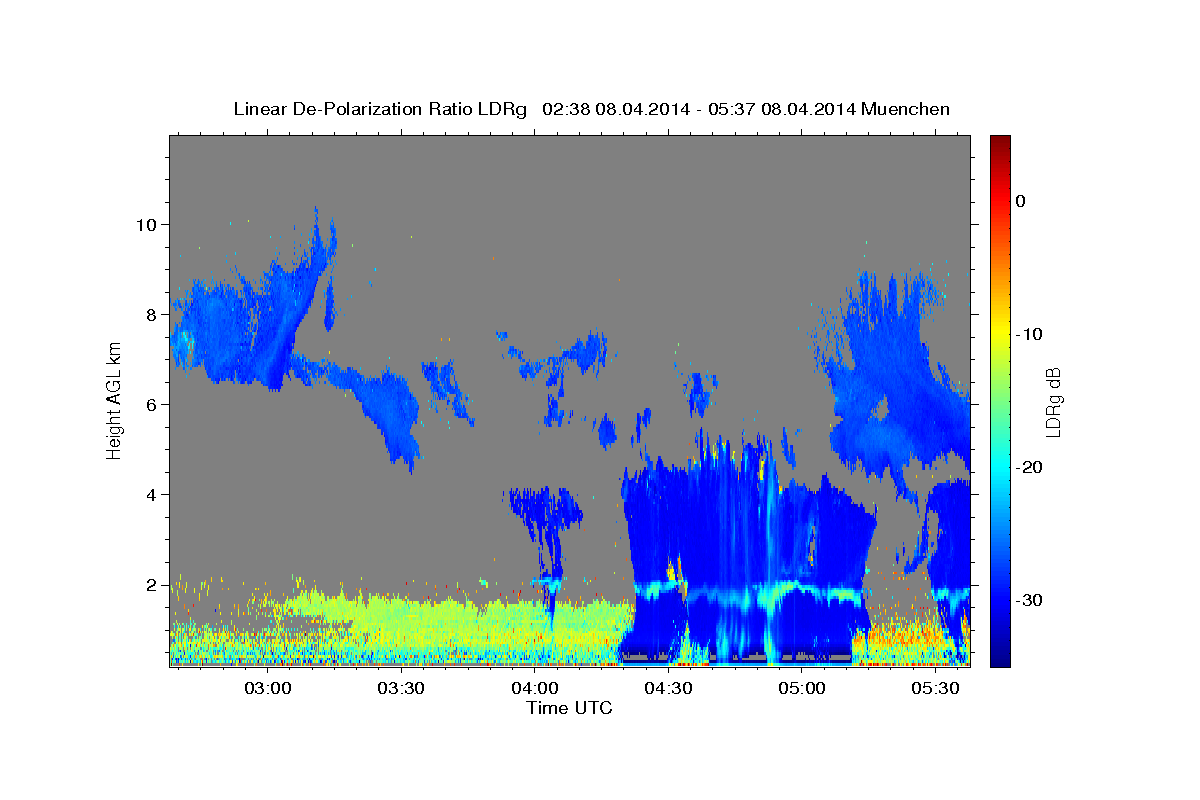Viewport: 1200px width, 800px height.
Task: Click the 03:30 time tick label
Action: [401, 689]
